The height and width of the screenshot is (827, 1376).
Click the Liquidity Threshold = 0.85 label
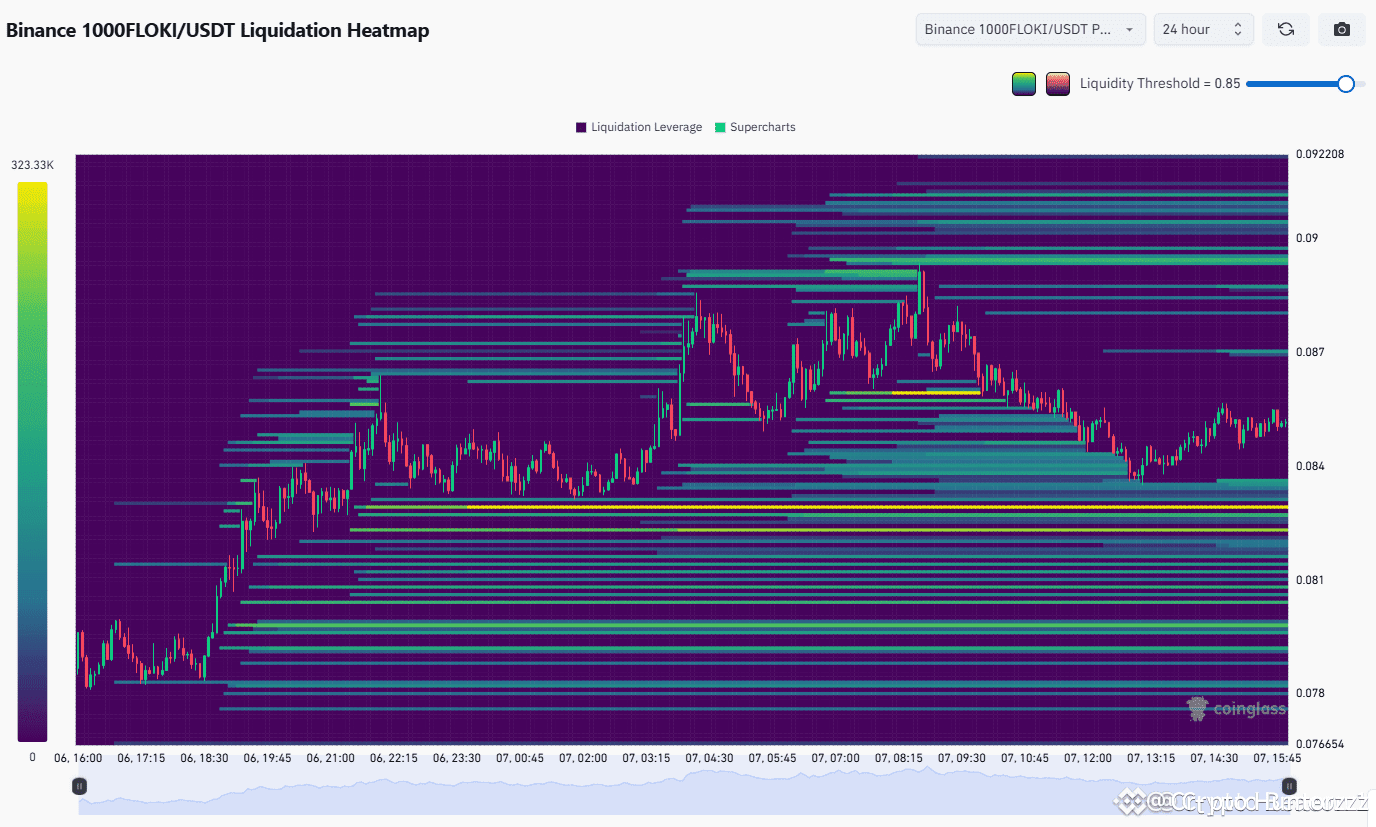pos(1160,84)
